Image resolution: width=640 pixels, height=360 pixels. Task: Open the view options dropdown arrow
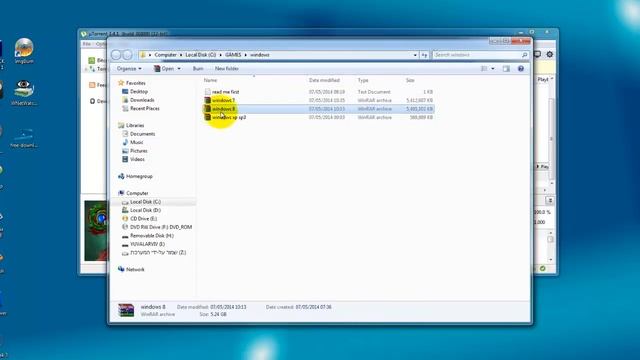click(x=493, y=69)
